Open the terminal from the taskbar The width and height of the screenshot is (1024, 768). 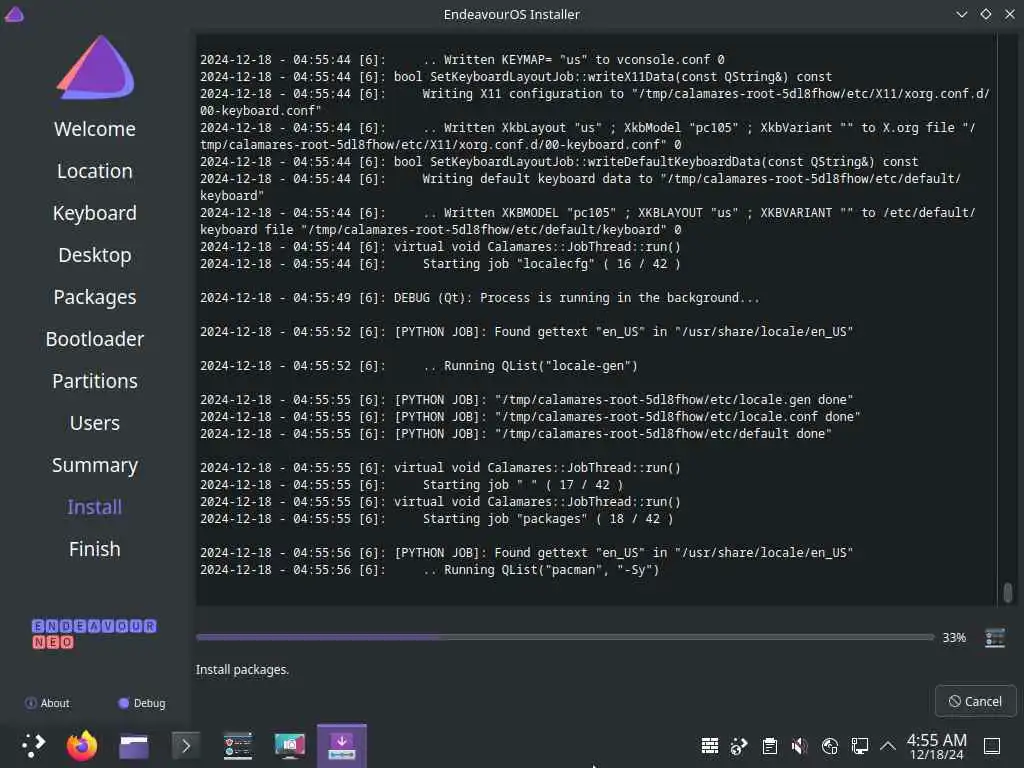pyautogui.click(x=185, y=746)
